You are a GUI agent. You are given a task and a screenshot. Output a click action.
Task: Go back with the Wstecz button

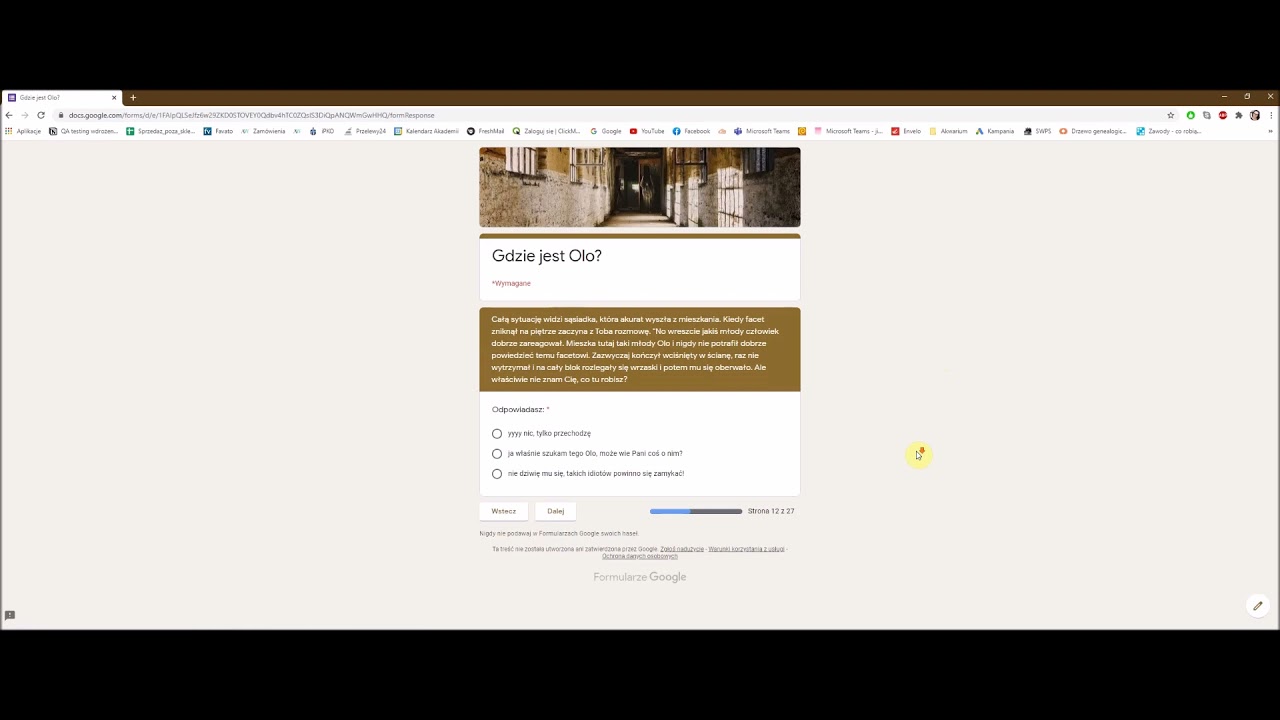click(x=504, y=511)
